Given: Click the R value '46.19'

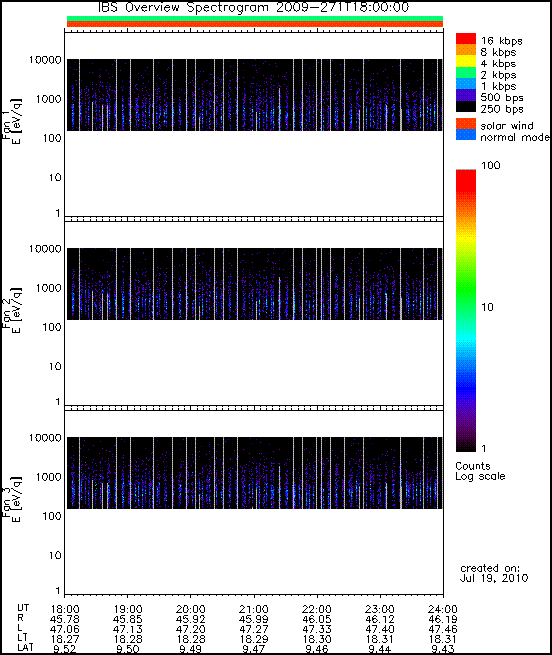Looking at the screenshot, I should (x=443, y=619).
